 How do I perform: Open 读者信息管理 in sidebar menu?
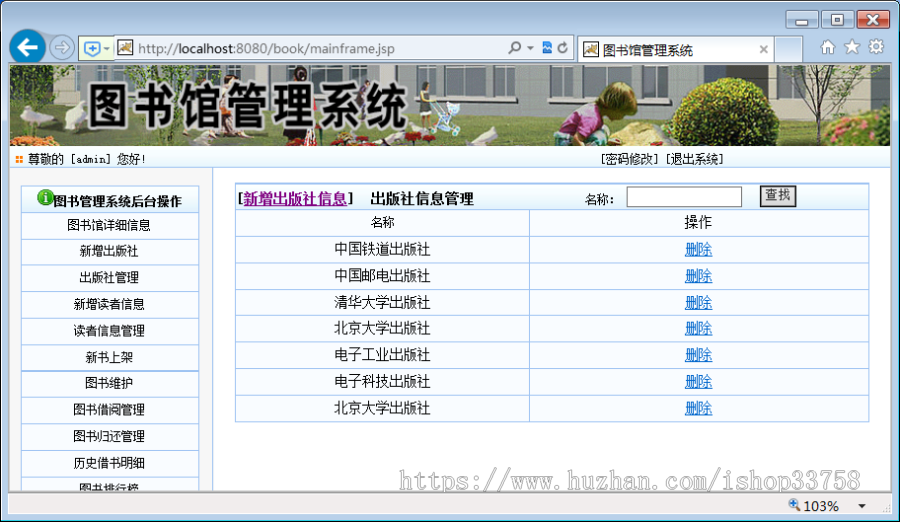point(109,331)
